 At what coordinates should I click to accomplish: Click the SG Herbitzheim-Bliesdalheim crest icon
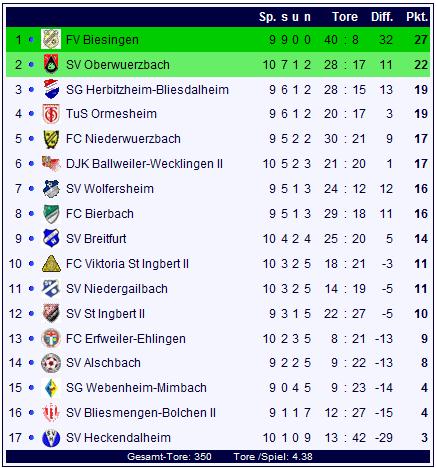pos(51,89)
